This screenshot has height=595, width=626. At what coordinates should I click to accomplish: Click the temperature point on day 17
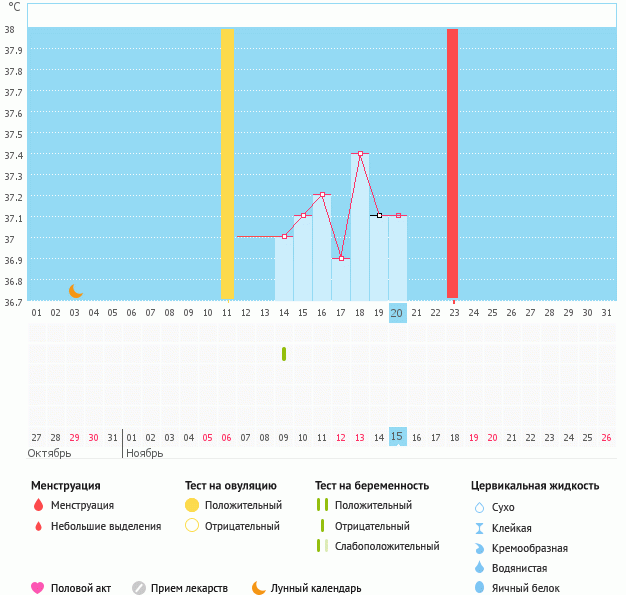pyautogui.click(x=341, y=258)
